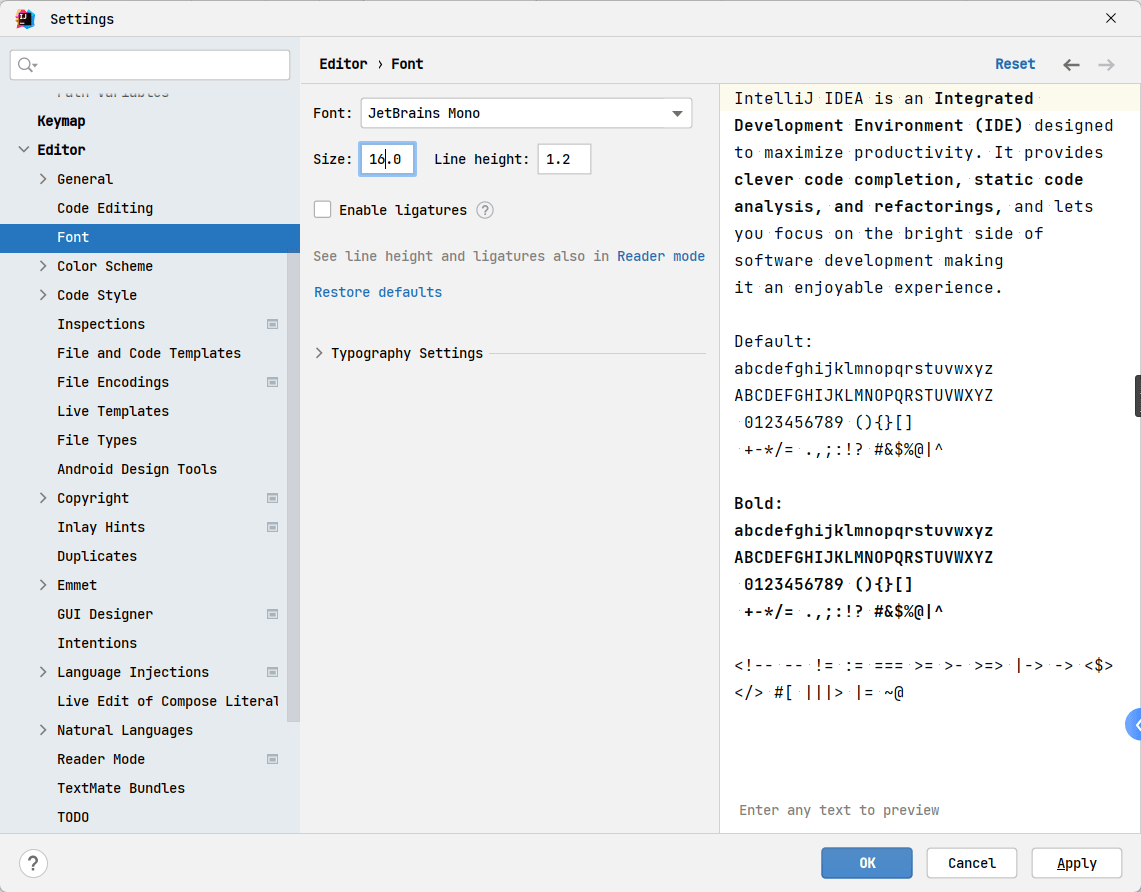This screenshot has width=1141, height=892.
Task: Click project-level icon next to Language Injections
Action: coord(272,672)
